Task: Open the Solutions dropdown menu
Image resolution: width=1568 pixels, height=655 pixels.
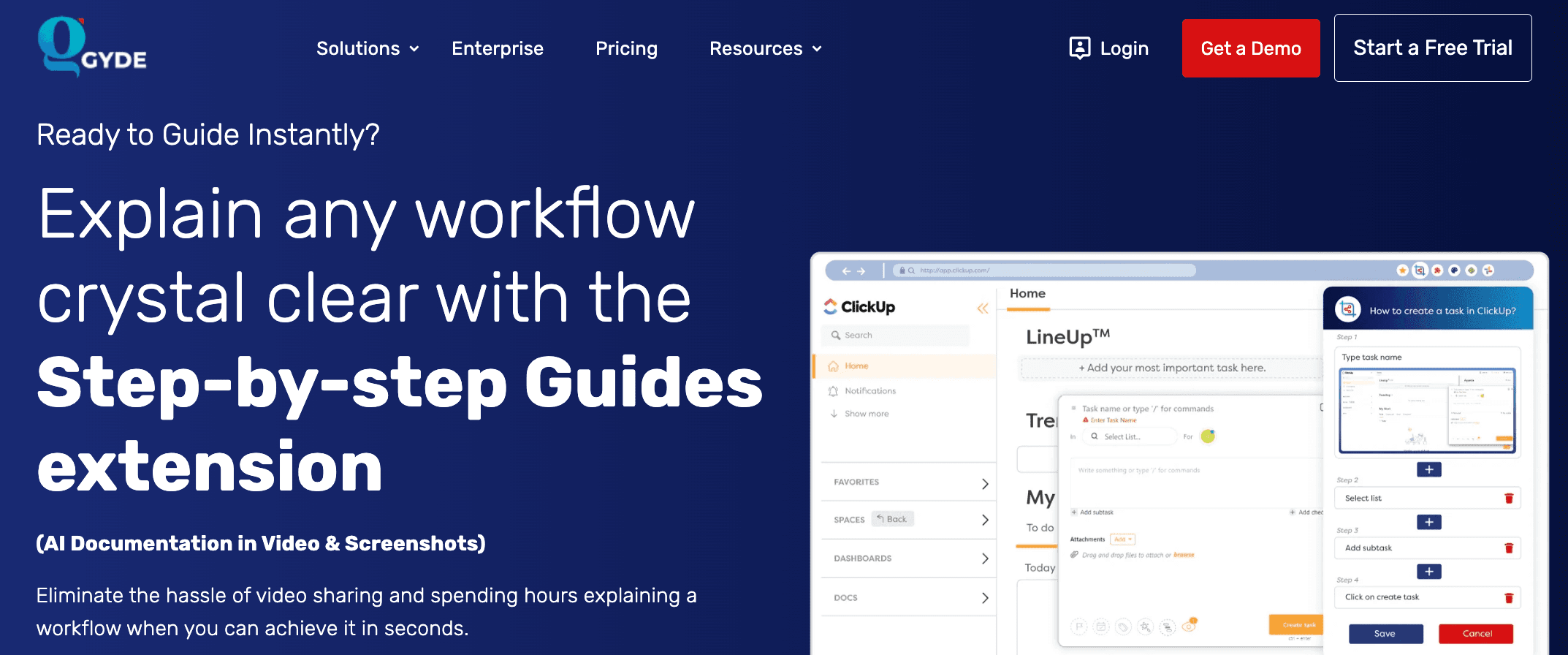Action: [368, 48]
